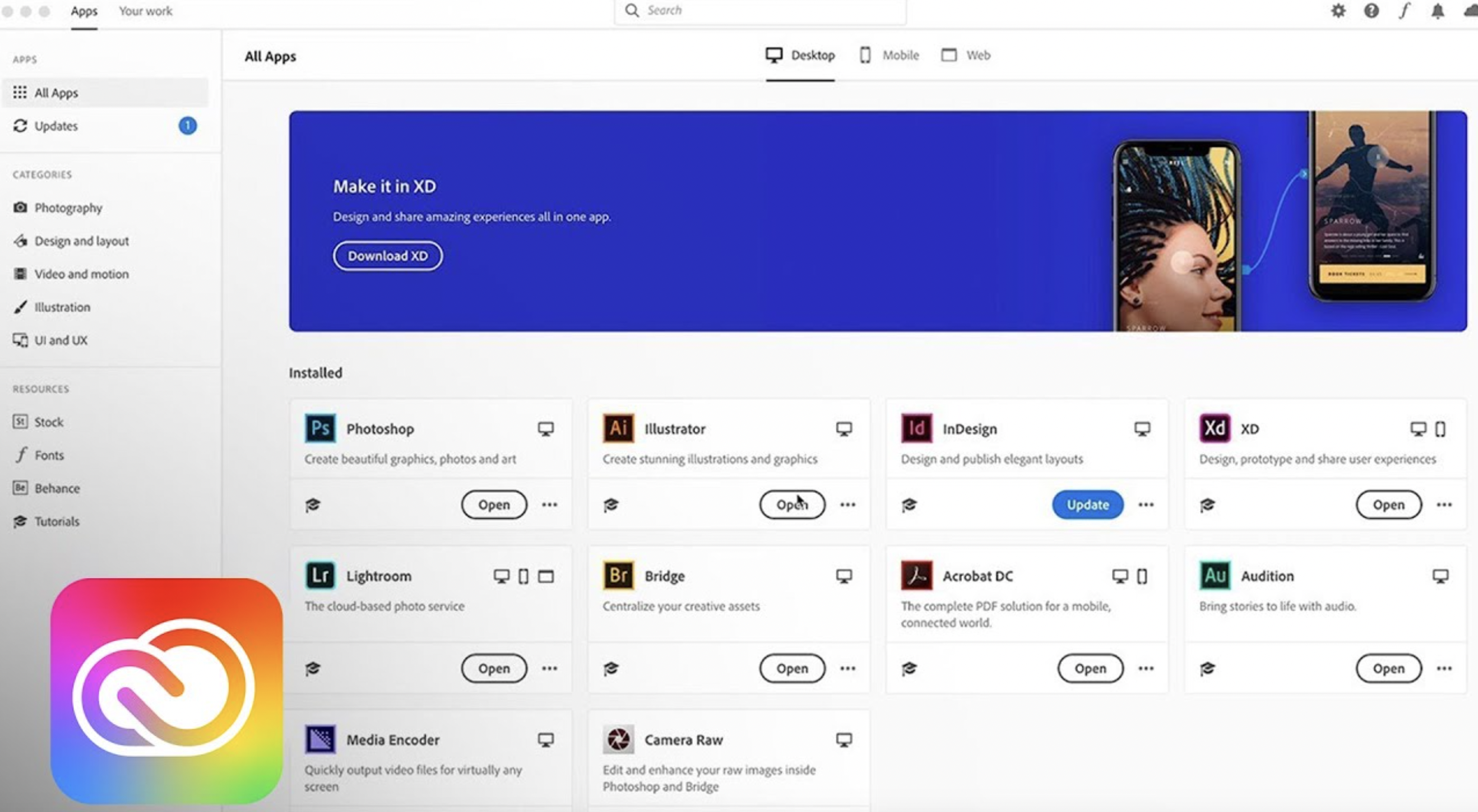
Task: Open Illustrator application
Action: coord(791,504)
